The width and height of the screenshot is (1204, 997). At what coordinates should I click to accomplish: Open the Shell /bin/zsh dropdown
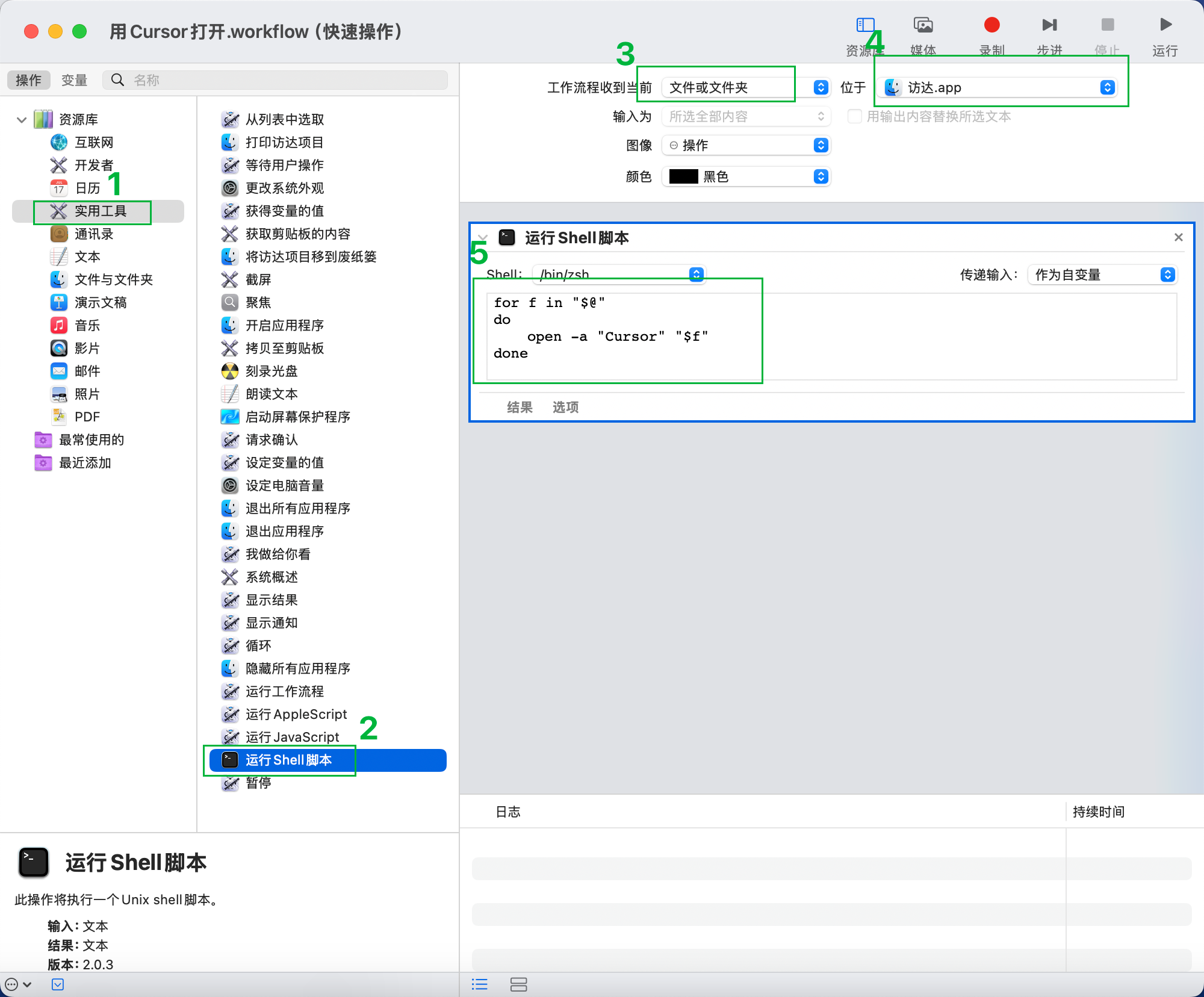coord(618,275)
